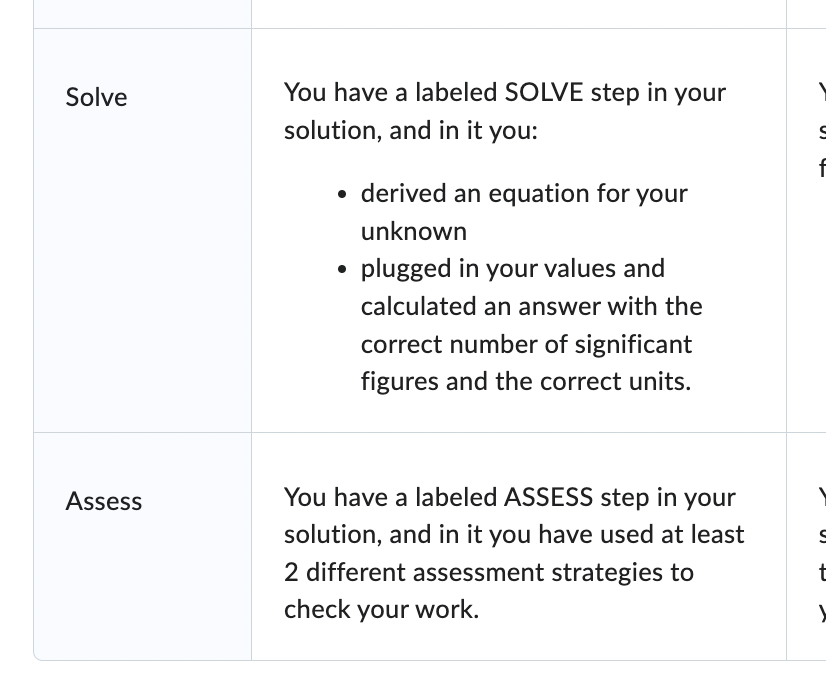
Task: Click the partially visible column beside Assess
Action: coord(807,546)
